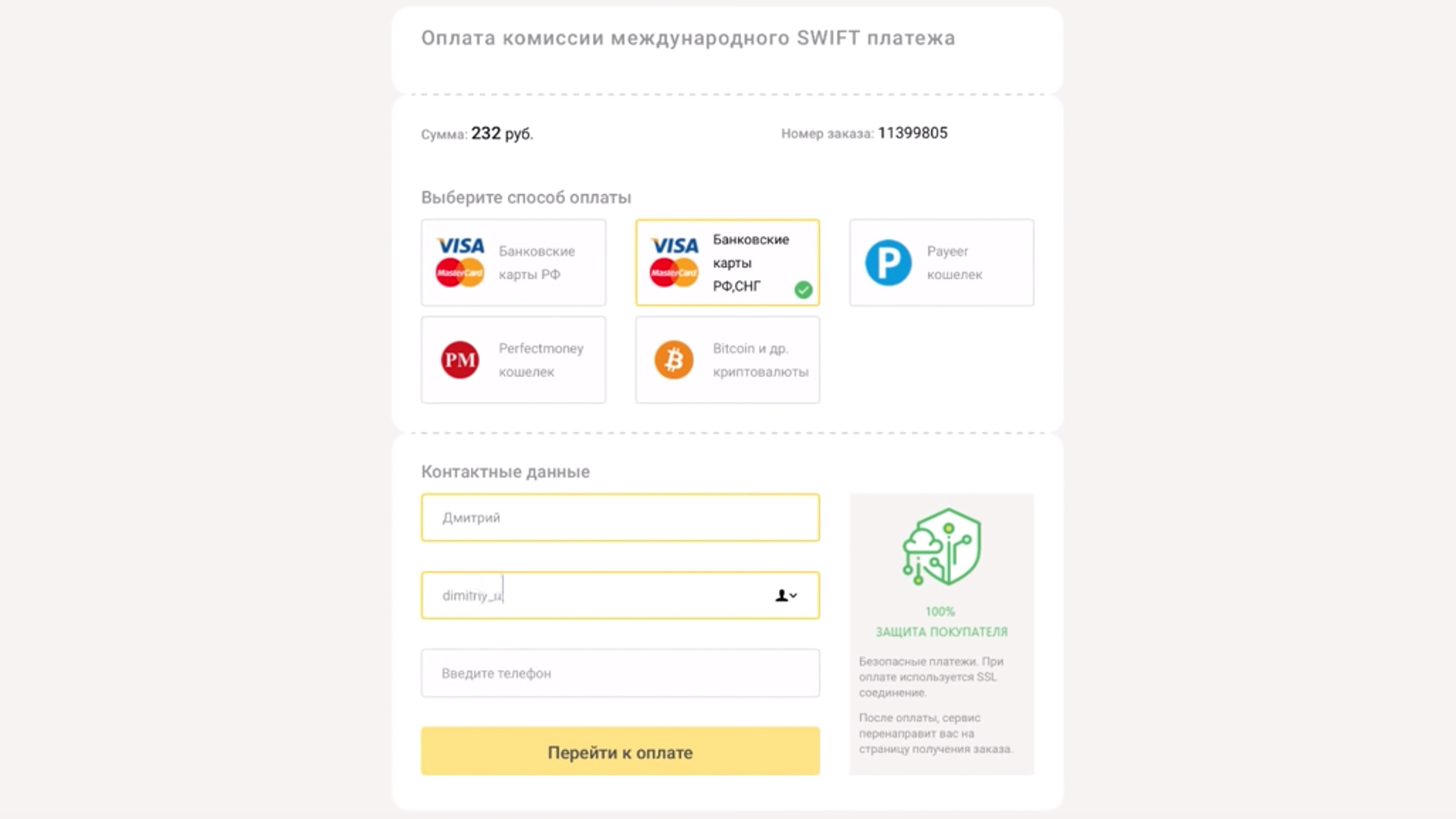The height and width of the screenshot is (819, 1456).
Task: Click the Visa logo in the РФ,СНГ card option
Action: tap(675, 246)
